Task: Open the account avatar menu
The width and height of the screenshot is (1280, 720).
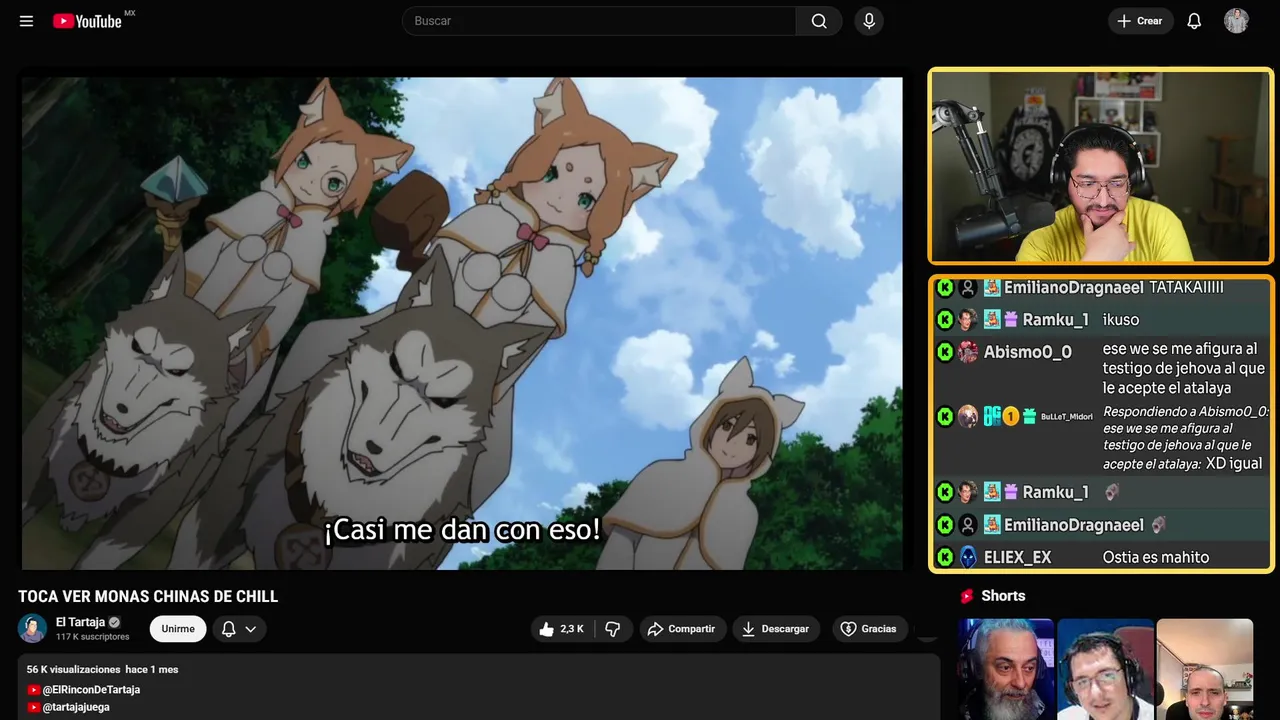Action: [x=1236, y=21]
